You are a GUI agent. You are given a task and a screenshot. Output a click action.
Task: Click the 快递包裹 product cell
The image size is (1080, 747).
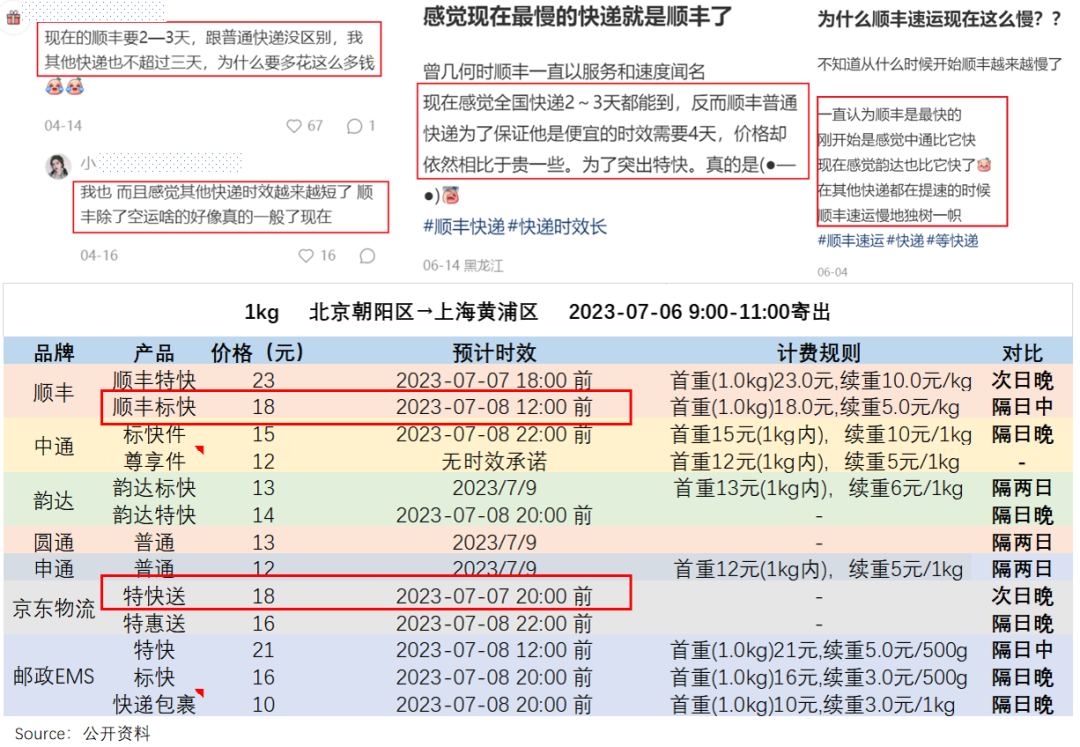[x=154, y=704]
